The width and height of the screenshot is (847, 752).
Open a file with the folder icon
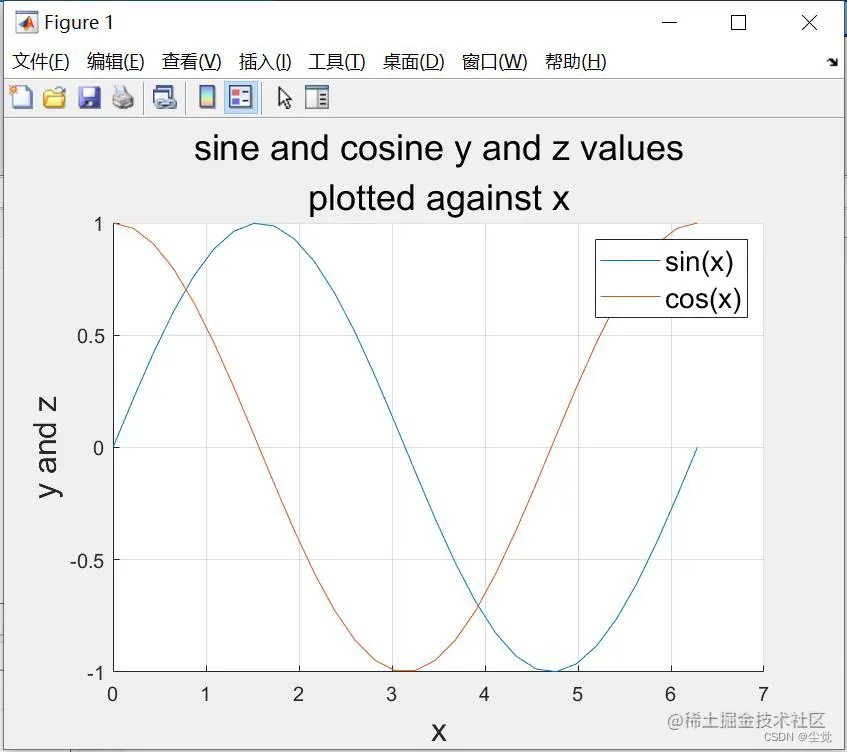pos(55,98)
